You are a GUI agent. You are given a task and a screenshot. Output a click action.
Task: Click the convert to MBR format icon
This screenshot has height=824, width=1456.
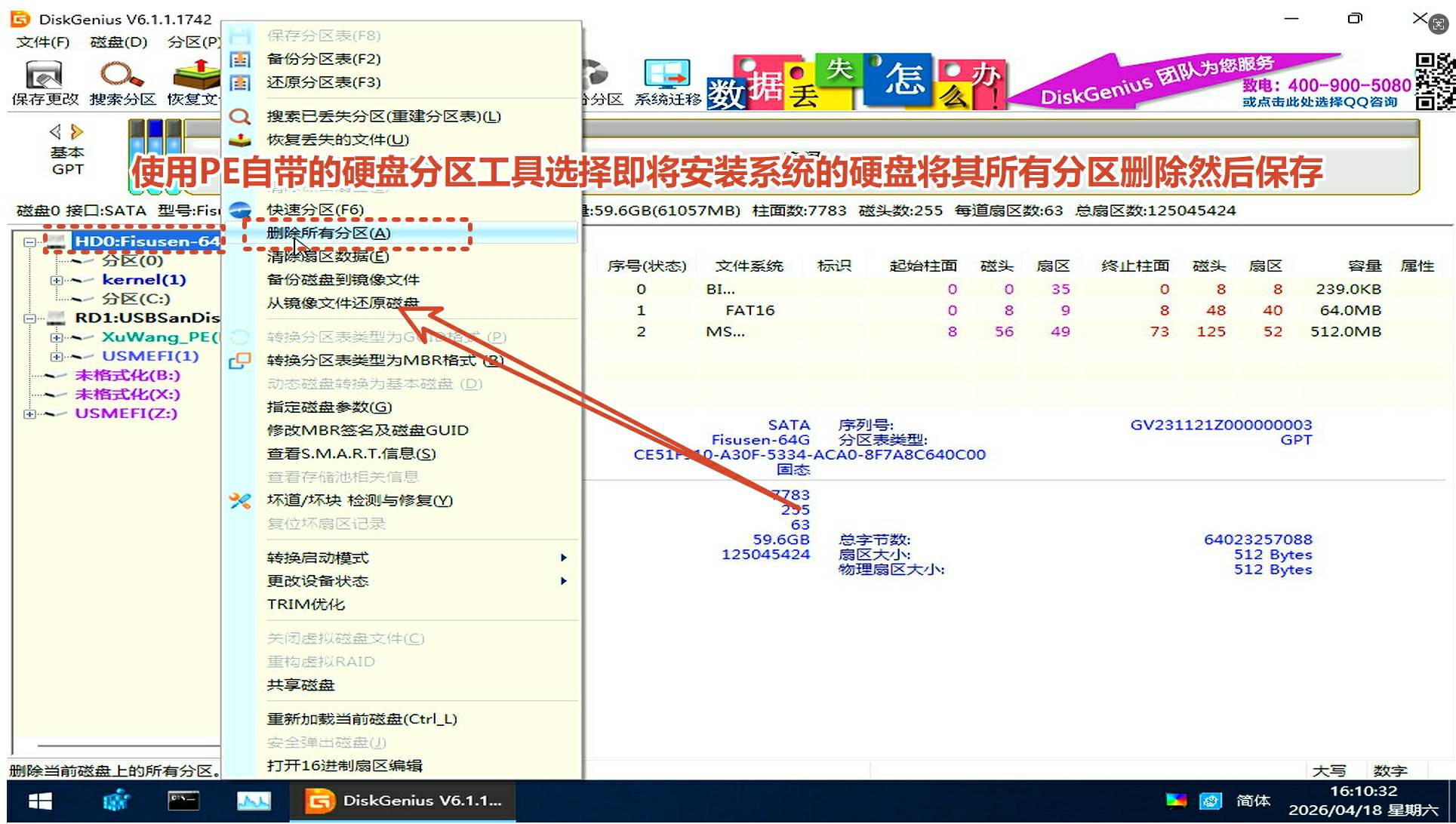pyautogui.click(x=240, y=361)
